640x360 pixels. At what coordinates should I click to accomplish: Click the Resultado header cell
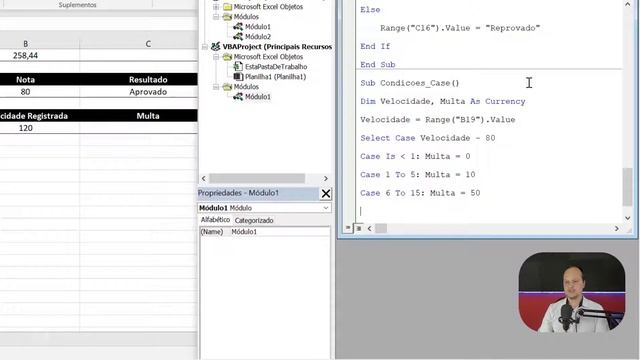pos(148,80)
